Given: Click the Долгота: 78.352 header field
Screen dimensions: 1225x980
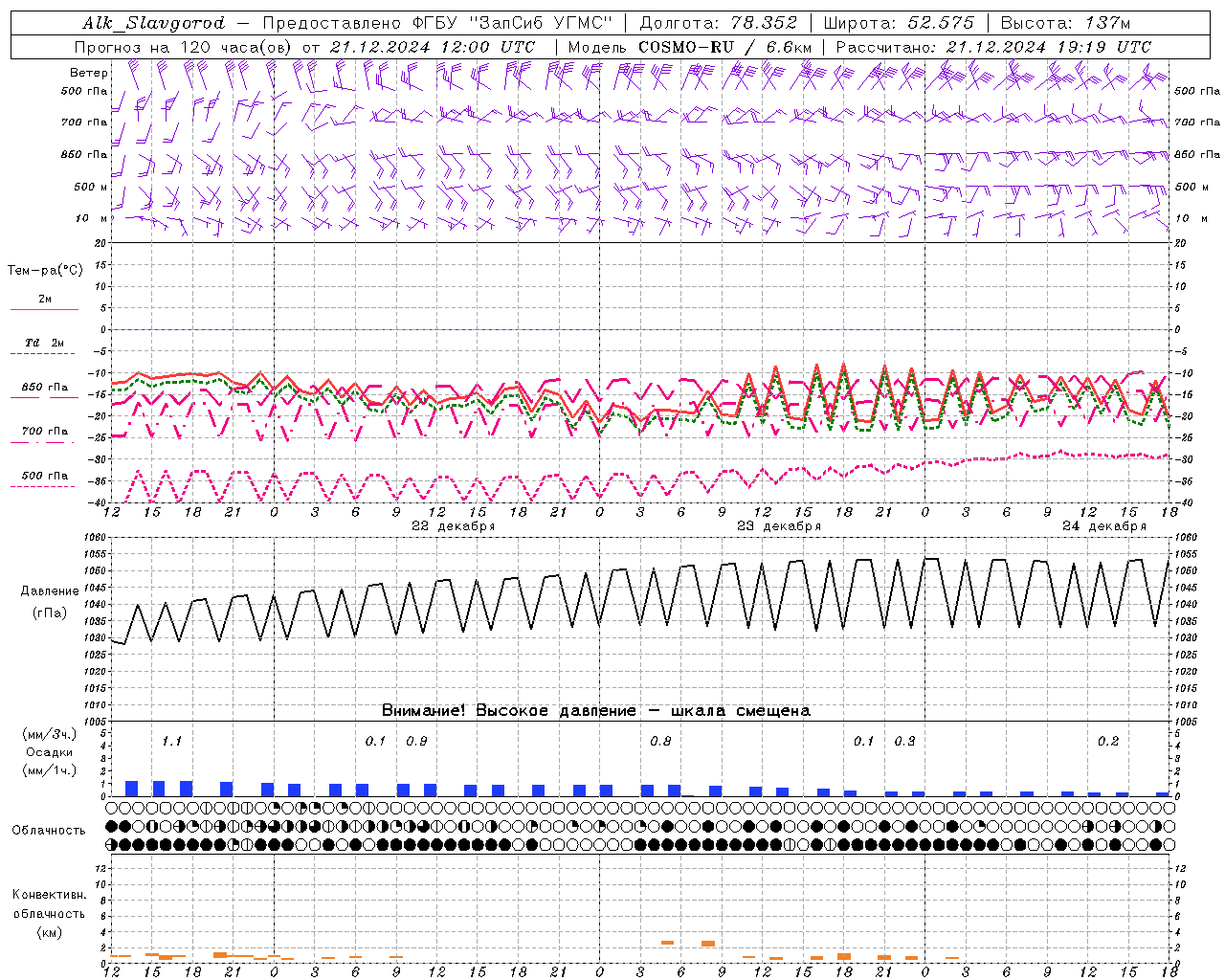Looking at the screenshot, I should pyautogui.click(x=718, y=23).
